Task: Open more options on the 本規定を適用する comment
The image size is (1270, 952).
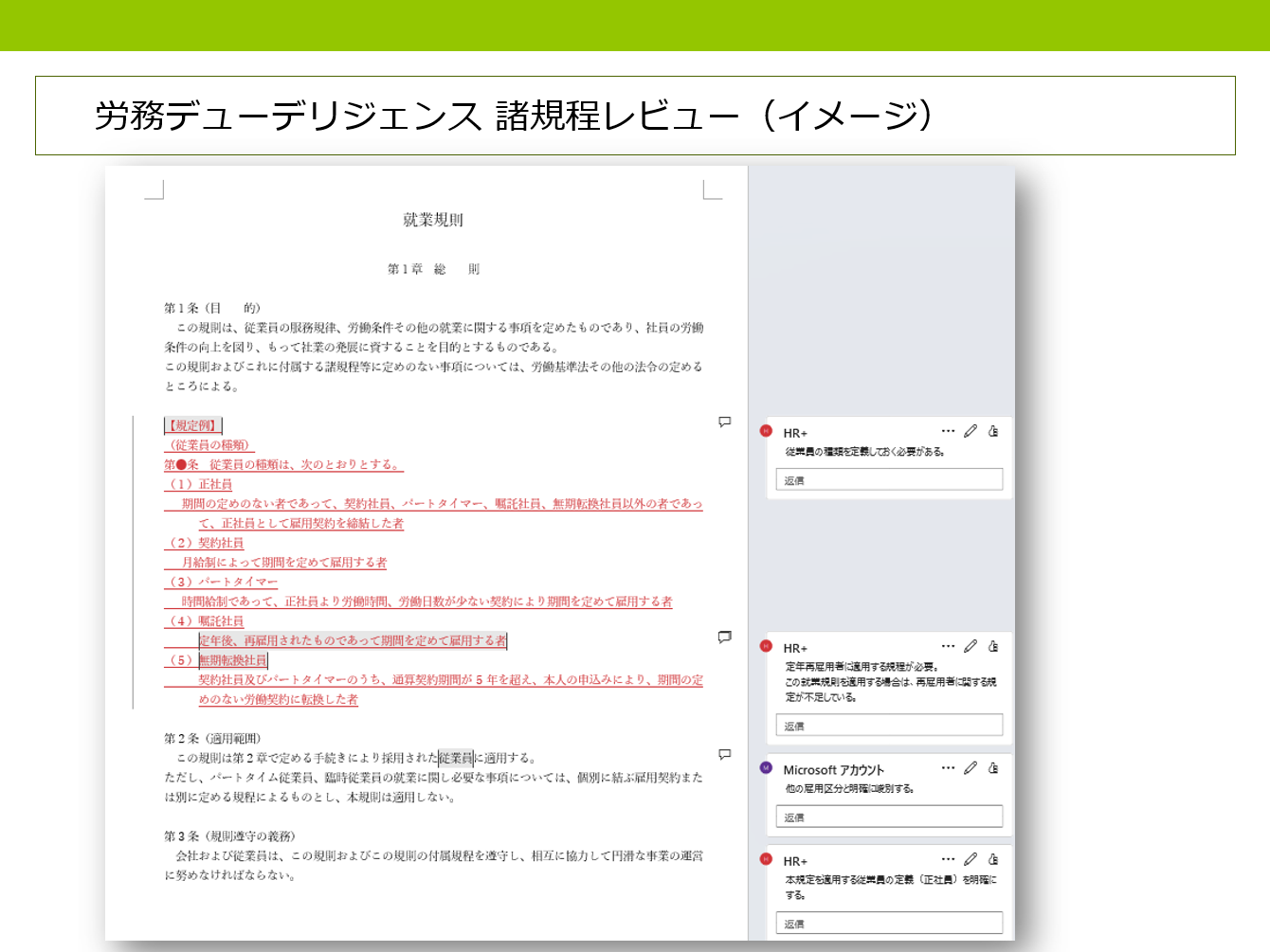Action: (x=948, y=859)
